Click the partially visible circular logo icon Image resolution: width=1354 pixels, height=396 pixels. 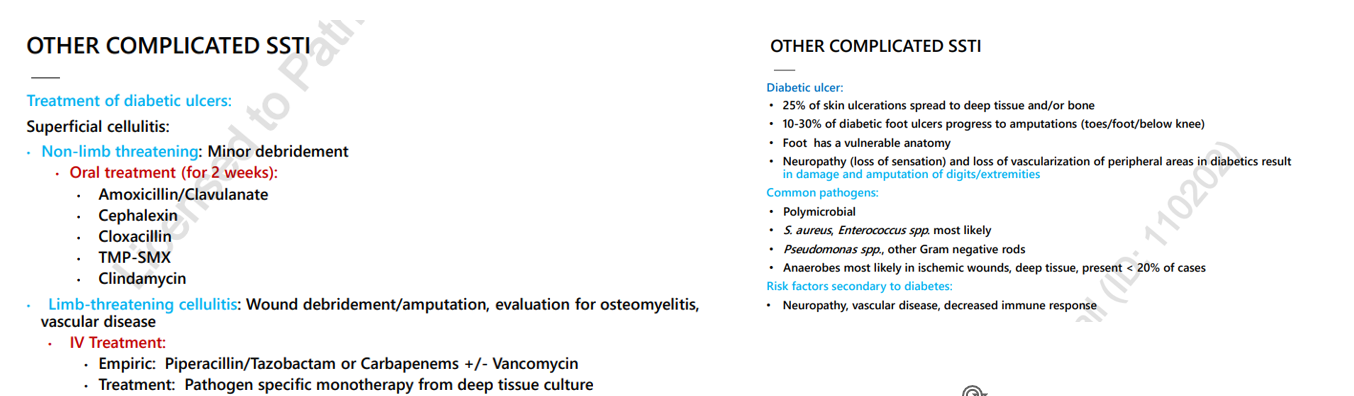click(x=974, y=391)
